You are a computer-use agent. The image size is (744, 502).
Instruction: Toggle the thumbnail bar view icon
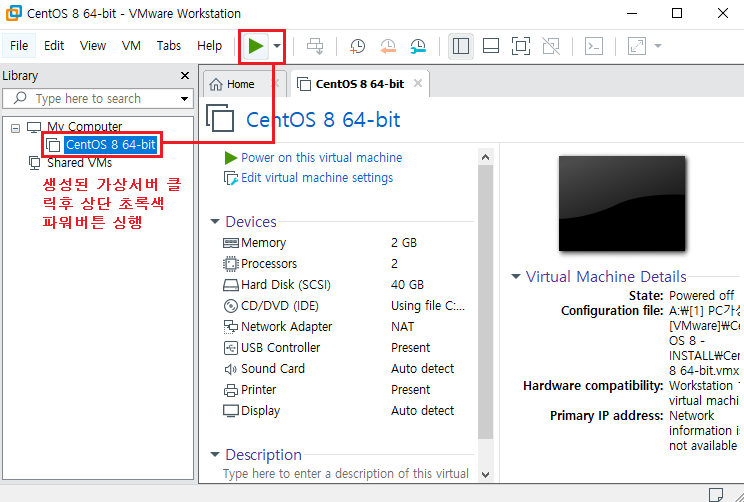pos(491,46)
